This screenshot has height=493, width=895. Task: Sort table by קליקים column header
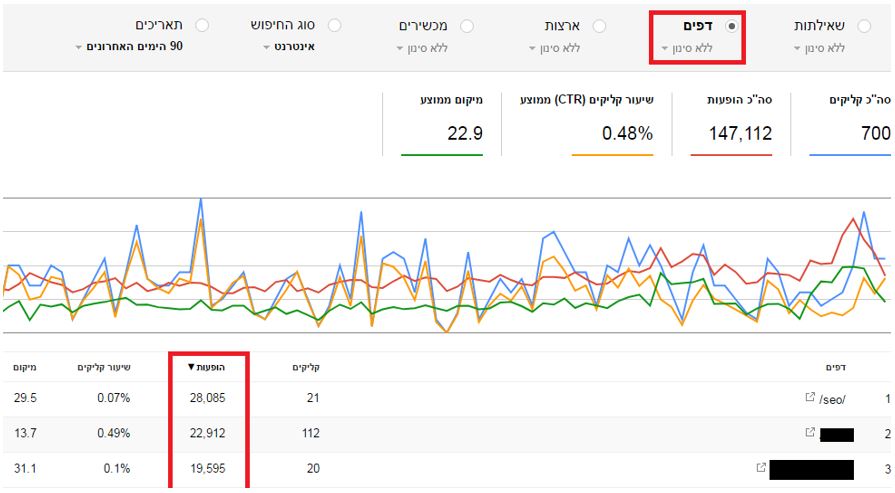pos(305,367)
